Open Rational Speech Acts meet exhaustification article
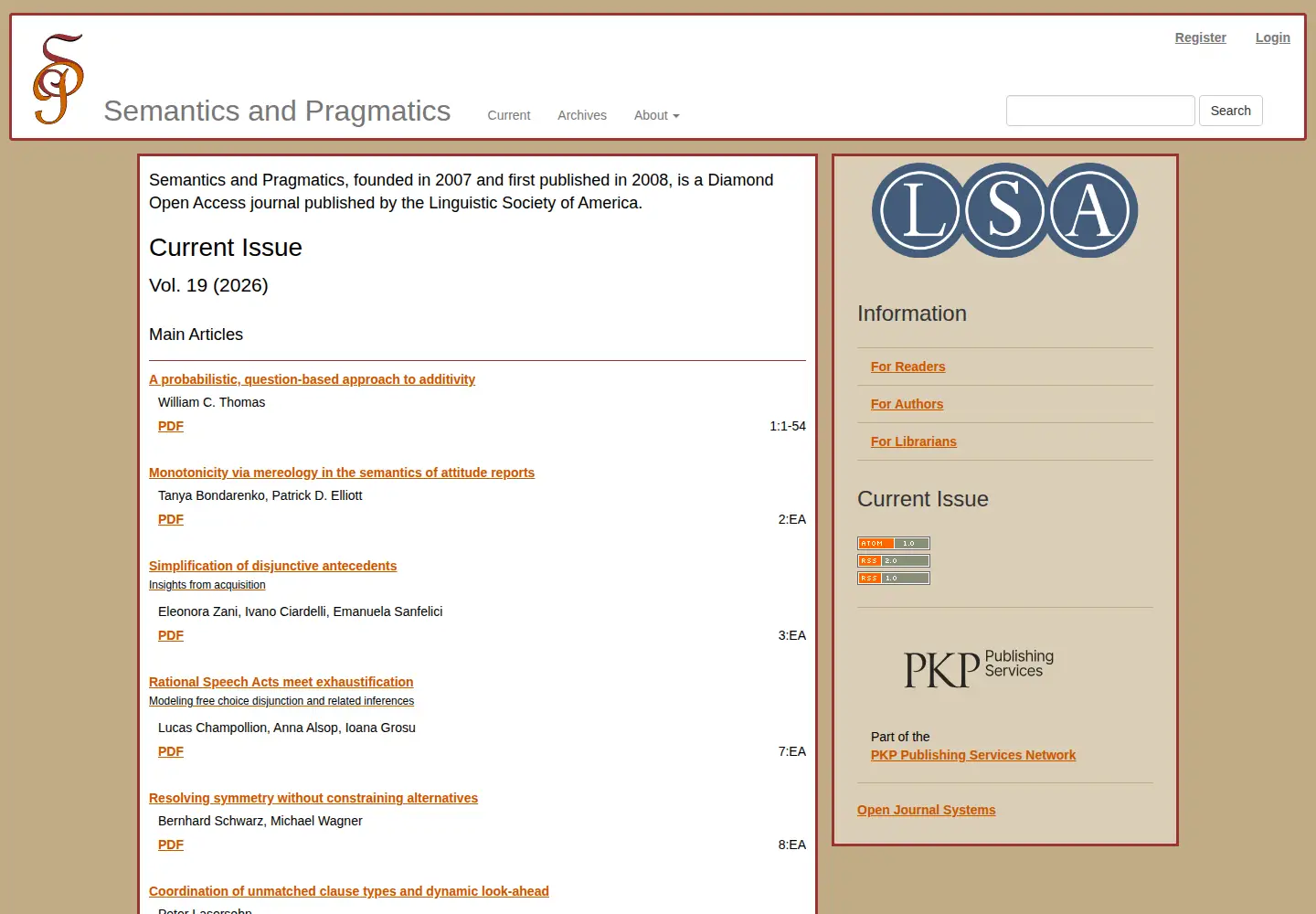1316x914 pixels. [281, 682]
